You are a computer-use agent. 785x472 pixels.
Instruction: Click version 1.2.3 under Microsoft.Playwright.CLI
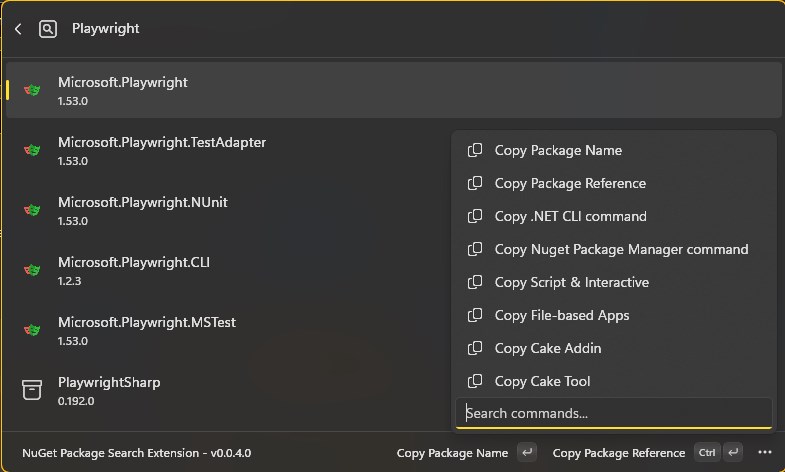(x=70, y=281)
